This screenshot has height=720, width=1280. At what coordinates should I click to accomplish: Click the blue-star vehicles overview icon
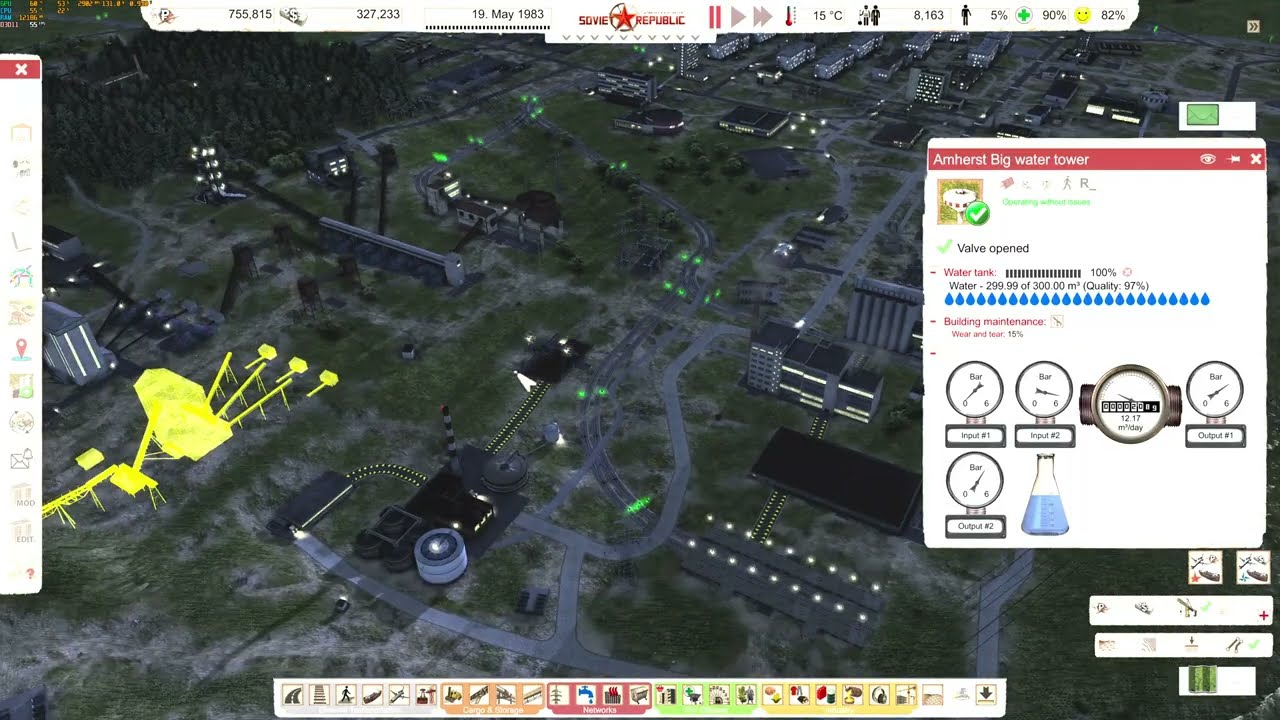1253,567
